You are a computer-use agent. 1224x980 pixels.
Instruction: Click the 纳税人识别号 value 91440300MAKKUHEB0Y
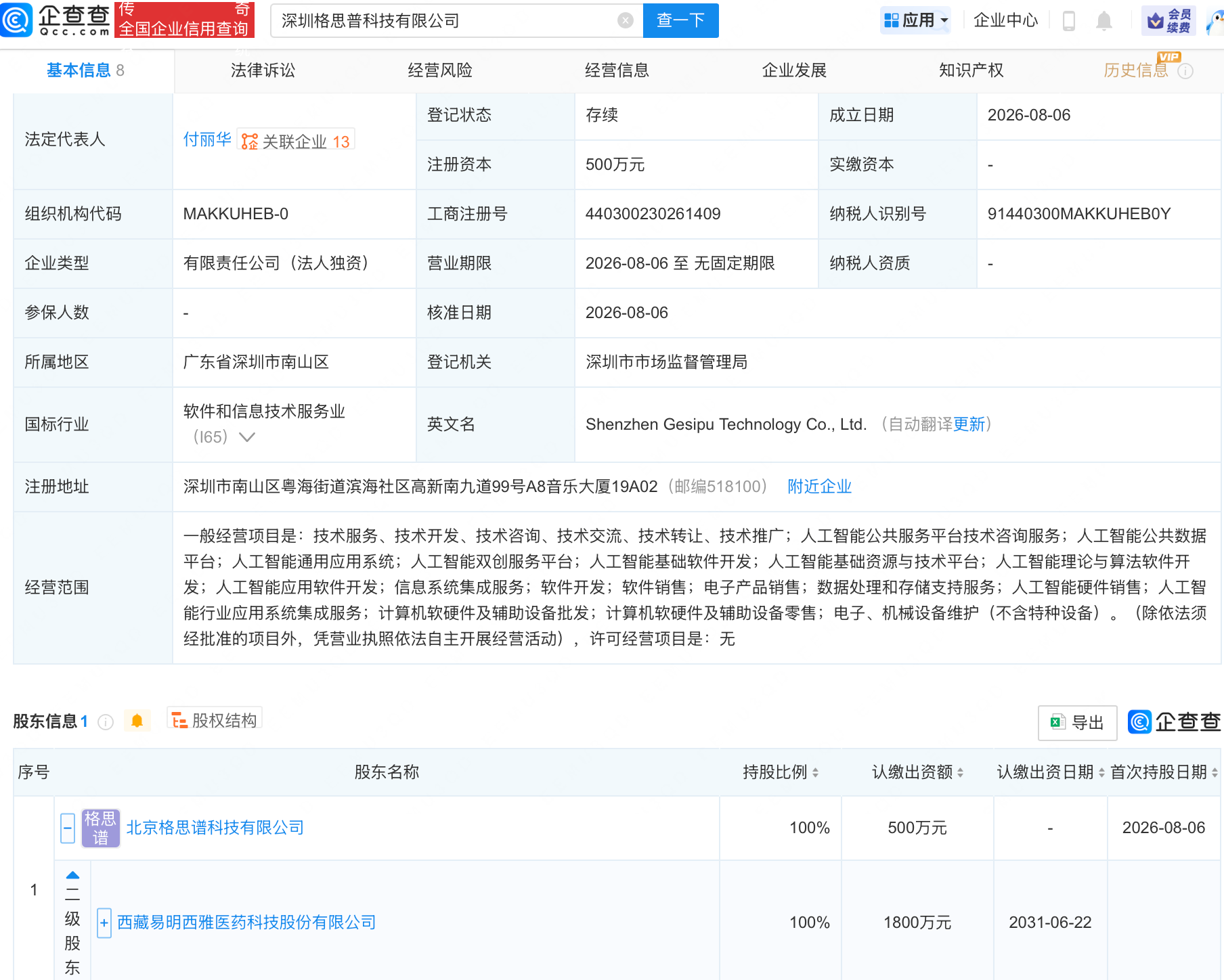1078,214
